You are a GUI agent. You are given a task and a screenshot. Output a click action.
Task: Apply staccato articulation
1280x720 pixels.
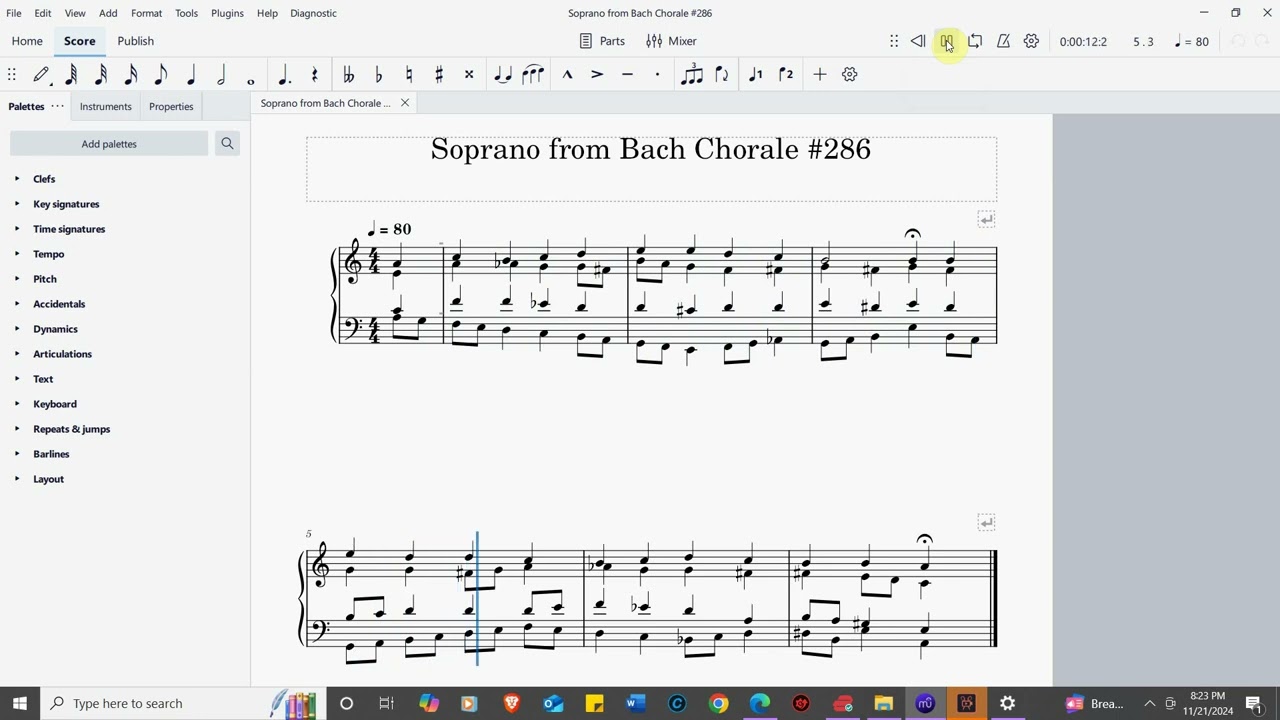657,74
